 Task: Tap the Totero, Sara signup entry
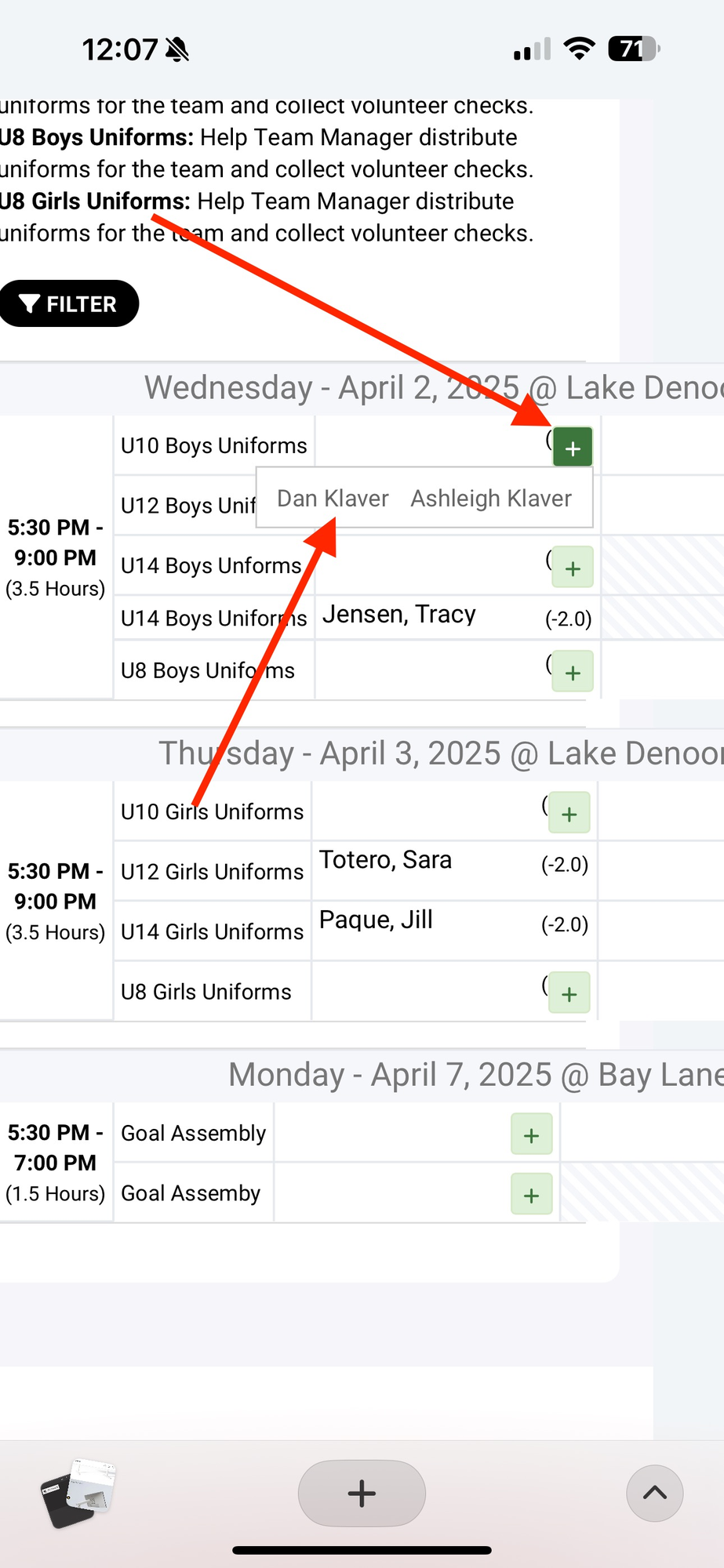click(385, 860)
